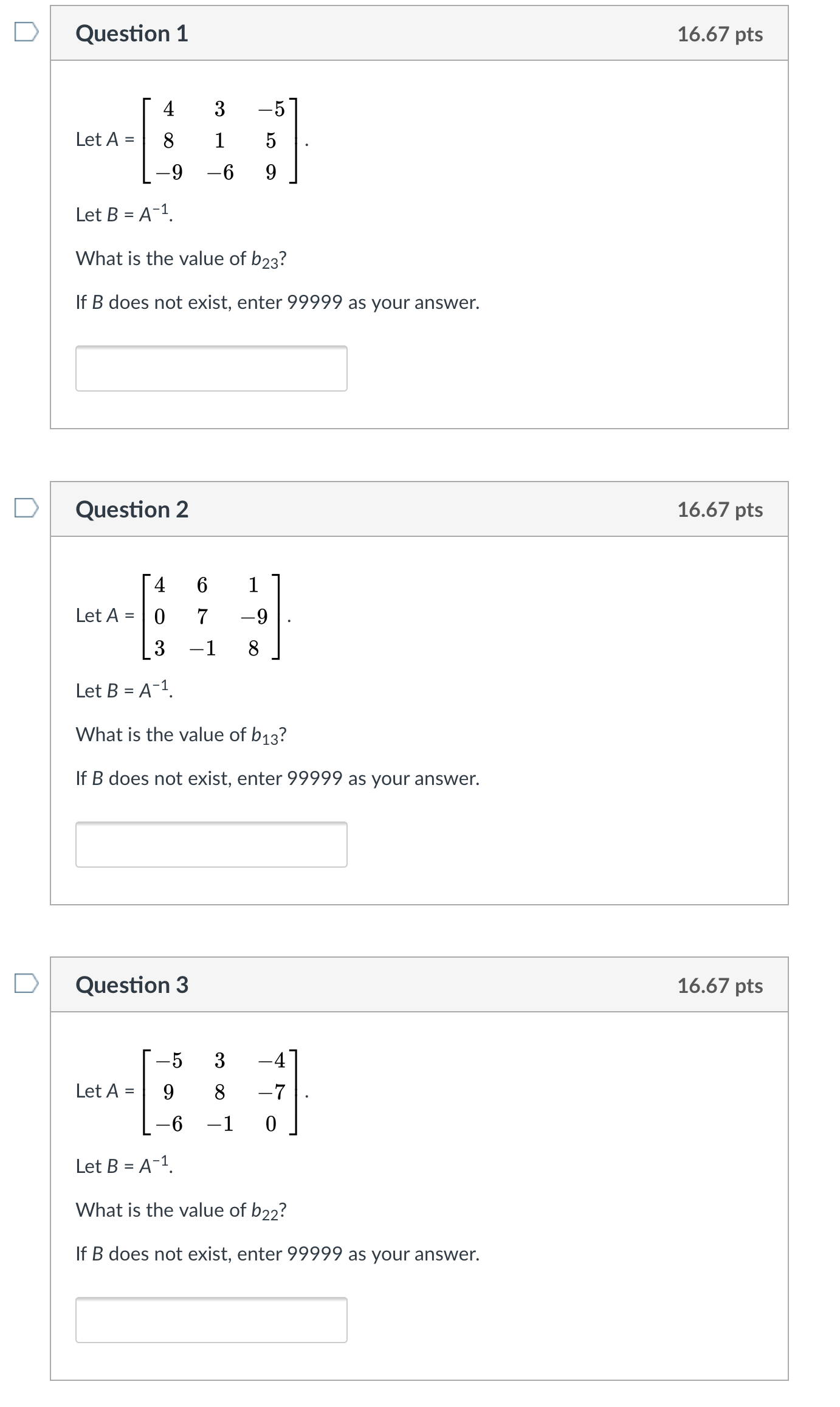Click the text asking for value of b13

point(181,735)
